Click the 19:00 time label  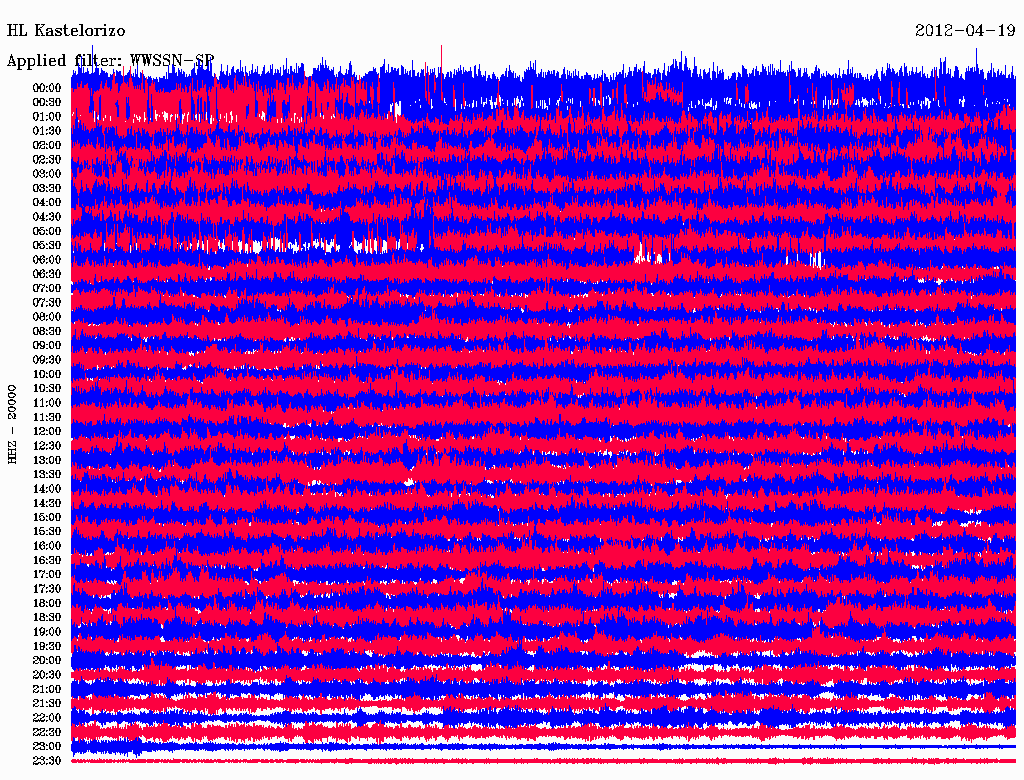(47, 632)
